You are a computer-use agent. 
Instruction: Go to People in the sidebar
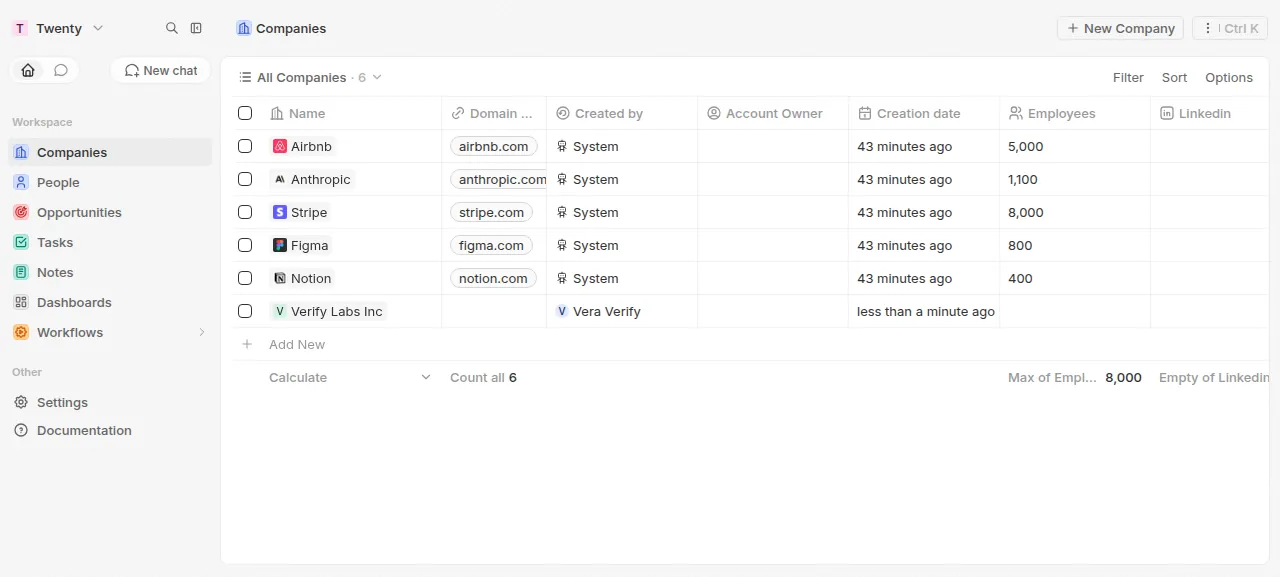click(x=110, y=182)
